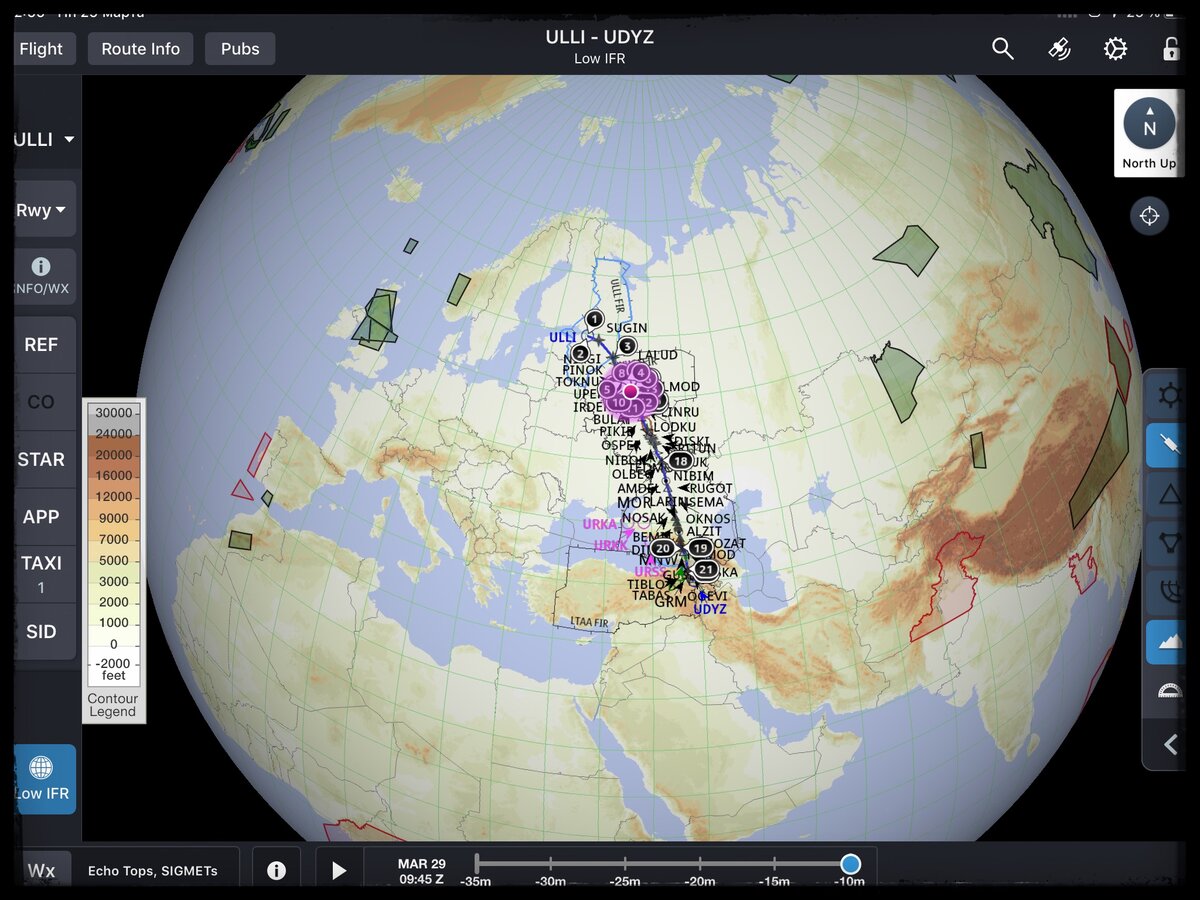Tap the ULLI - UDYZ route title

tap(600, 38)
